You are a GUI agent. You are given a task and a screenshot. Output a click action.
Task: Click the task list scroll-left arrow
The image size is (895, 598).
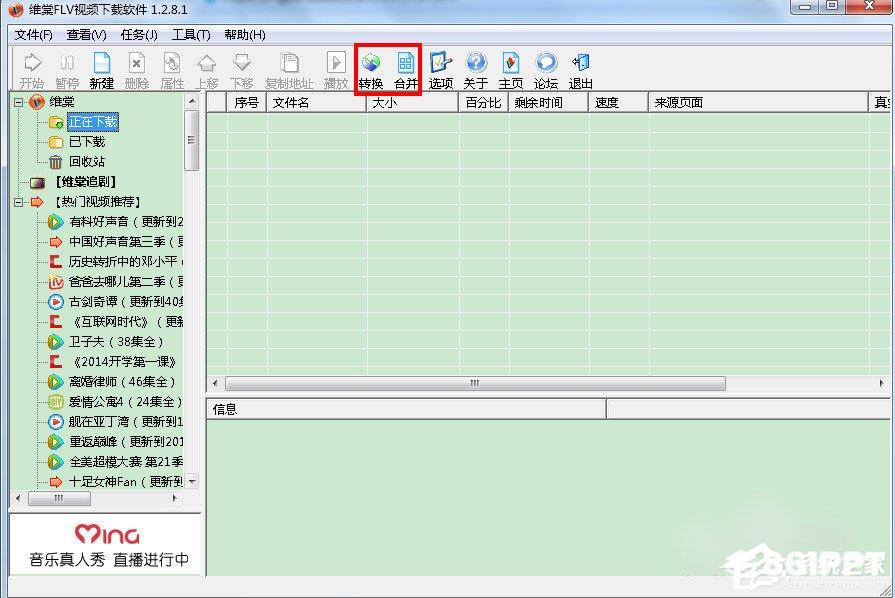(x=215, y=383)
